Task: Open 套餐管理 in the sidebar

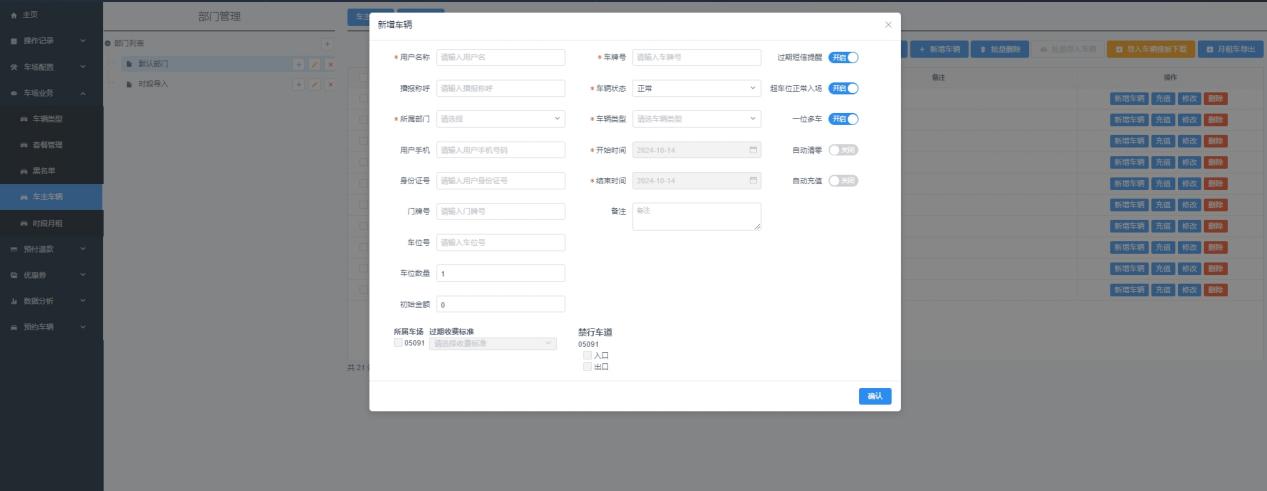Action: (51, 145)
